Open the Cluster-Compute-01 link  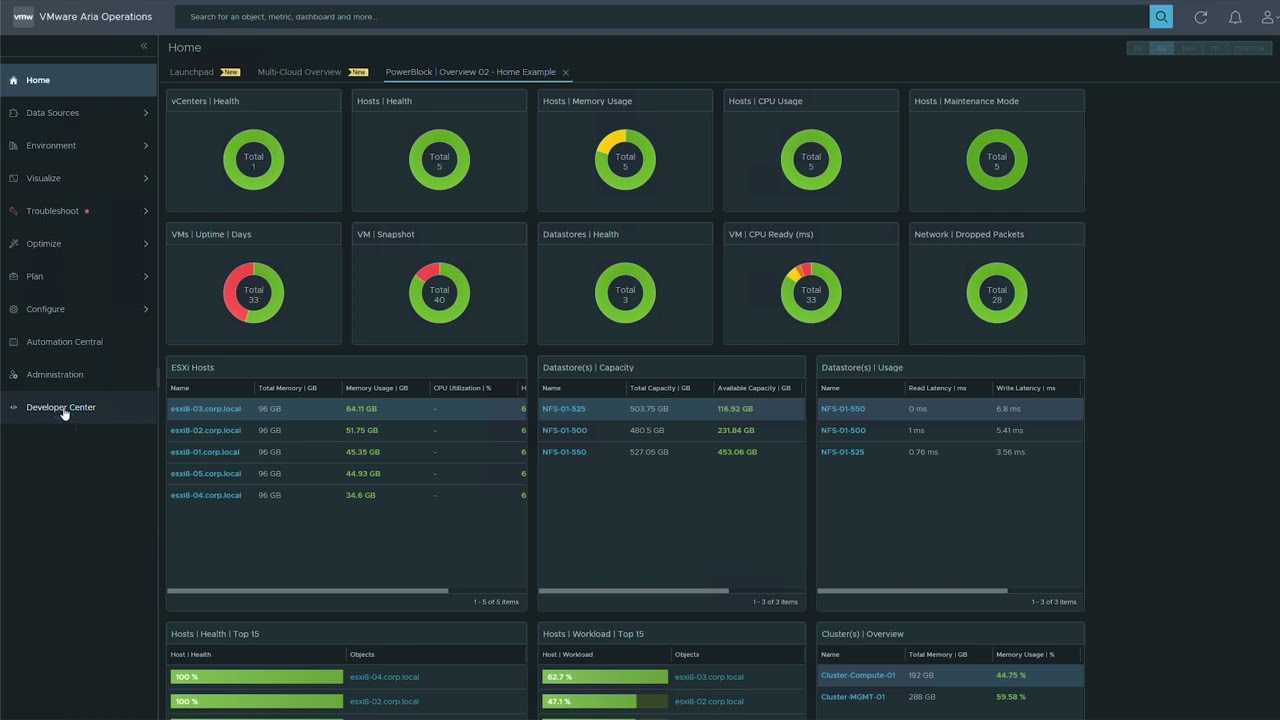tap(858, 675)
